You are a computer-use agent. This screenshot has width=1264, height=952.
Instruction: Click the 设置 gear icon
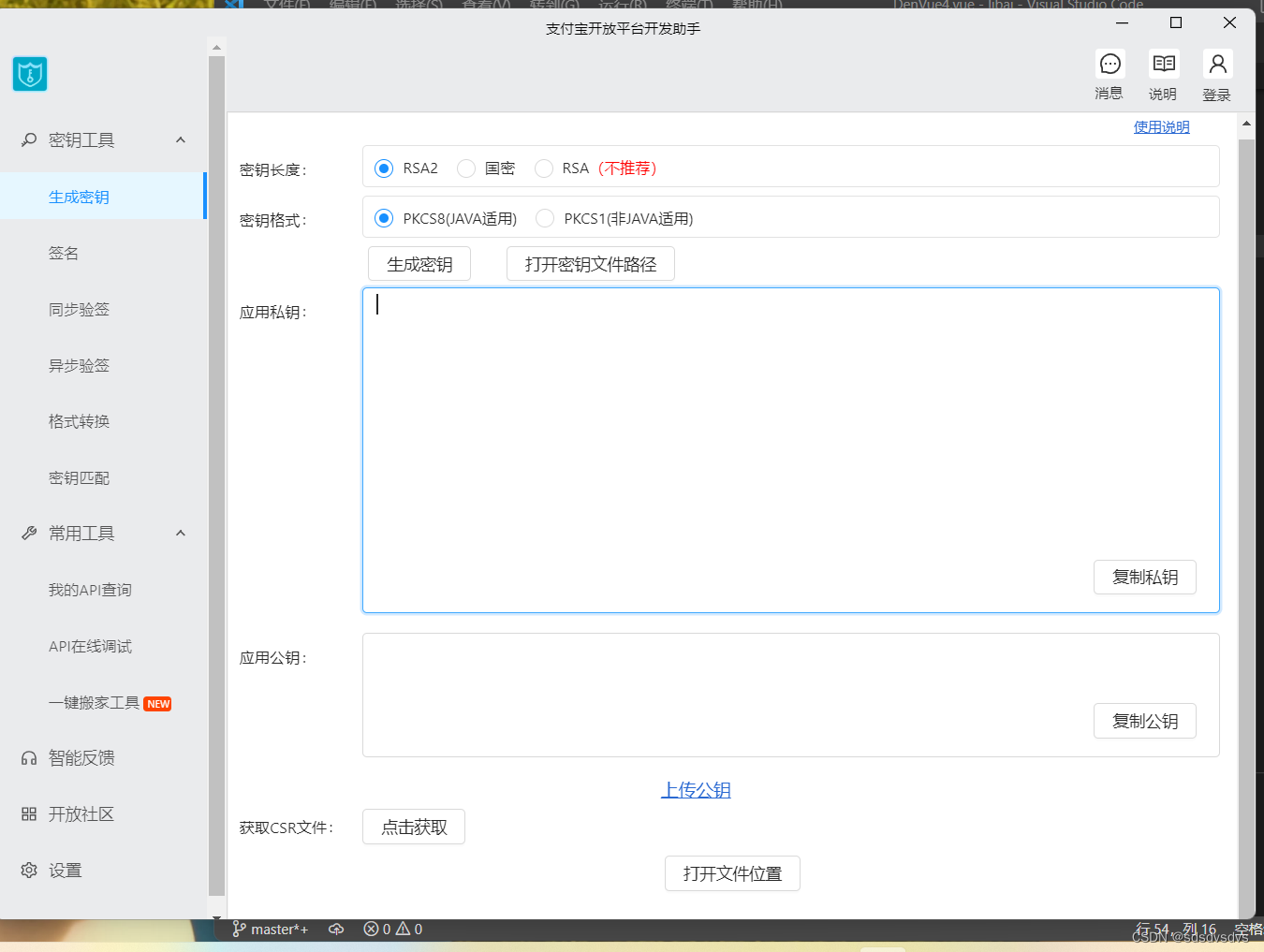click(x=29, y=871)
